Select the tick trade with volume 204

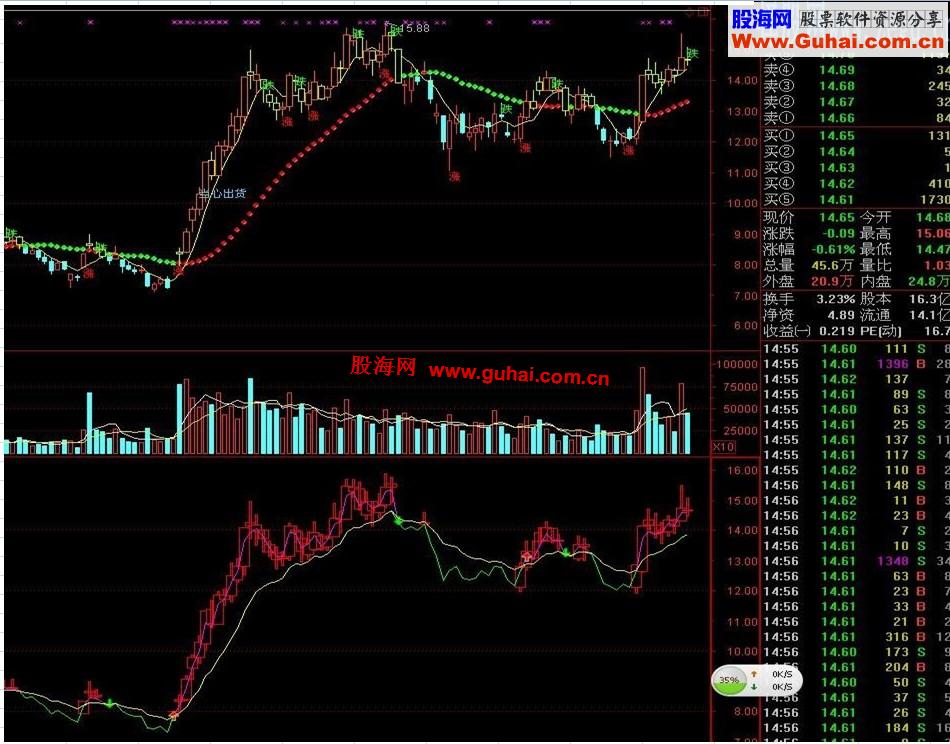click(855, 666)
